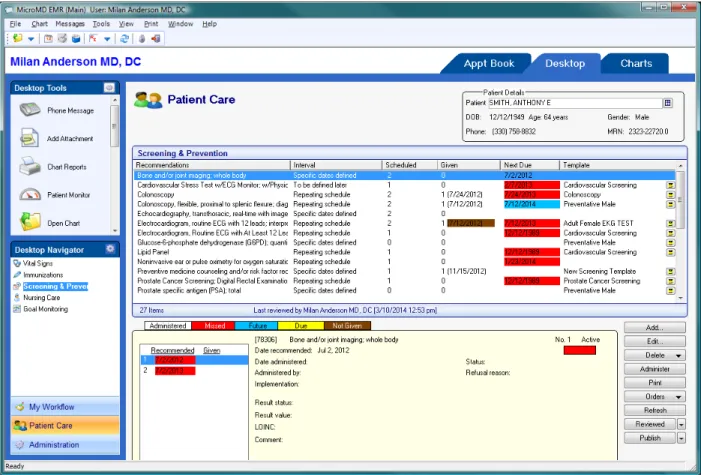Open the Rx prescription dropdown arrow
The image size is (701, 475).
(107, 39)
